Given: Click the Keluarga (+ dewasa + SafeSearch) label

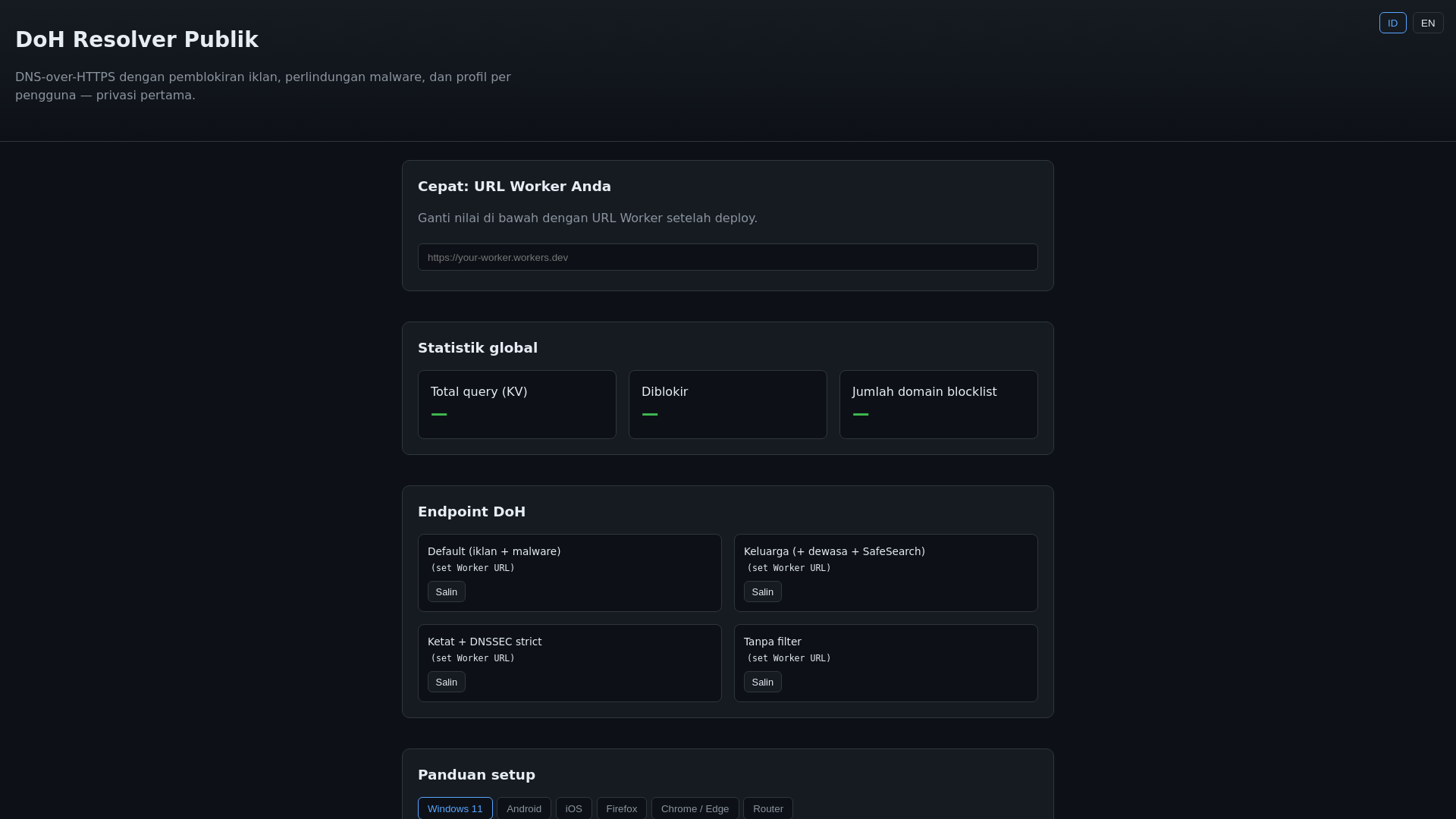Looking at the screenshot, I should pyautogui.click(x=834, y=551).
